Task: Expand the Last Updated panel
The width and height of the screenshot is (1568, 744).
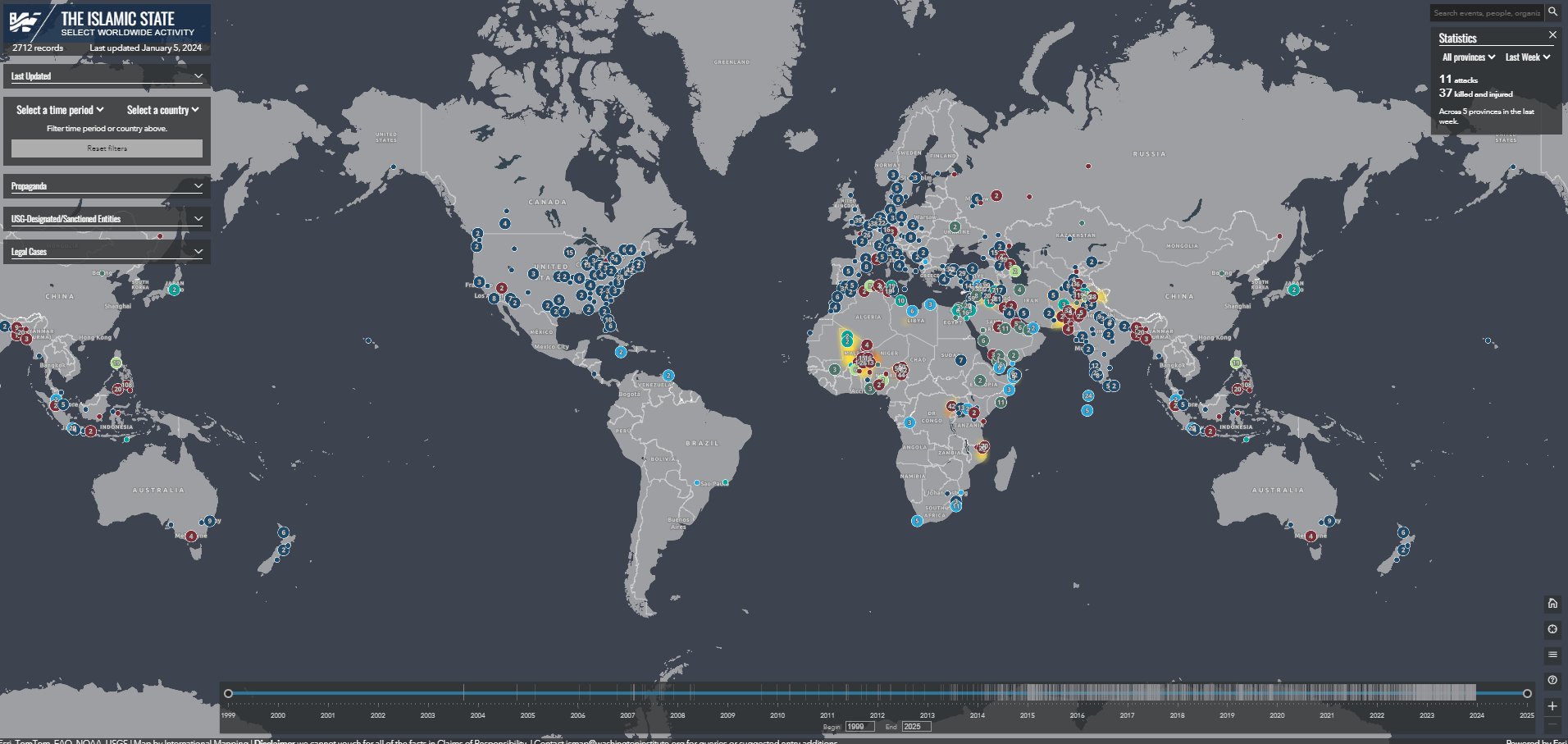Action: [x=107, y=76]
